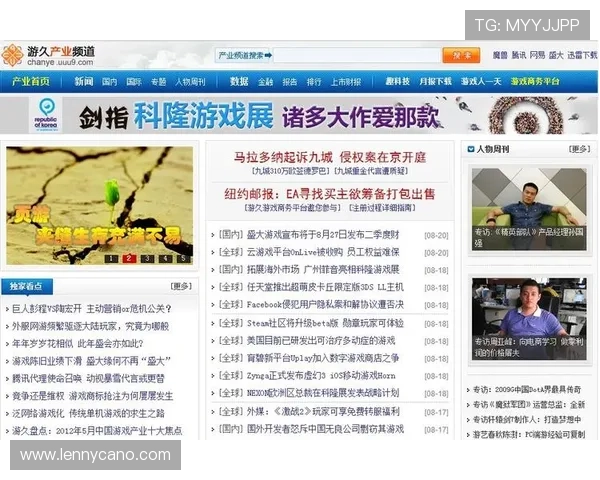Select 人物周刊 in the navigation bar
Screen dimensions: 600x480
coord(191,82)
